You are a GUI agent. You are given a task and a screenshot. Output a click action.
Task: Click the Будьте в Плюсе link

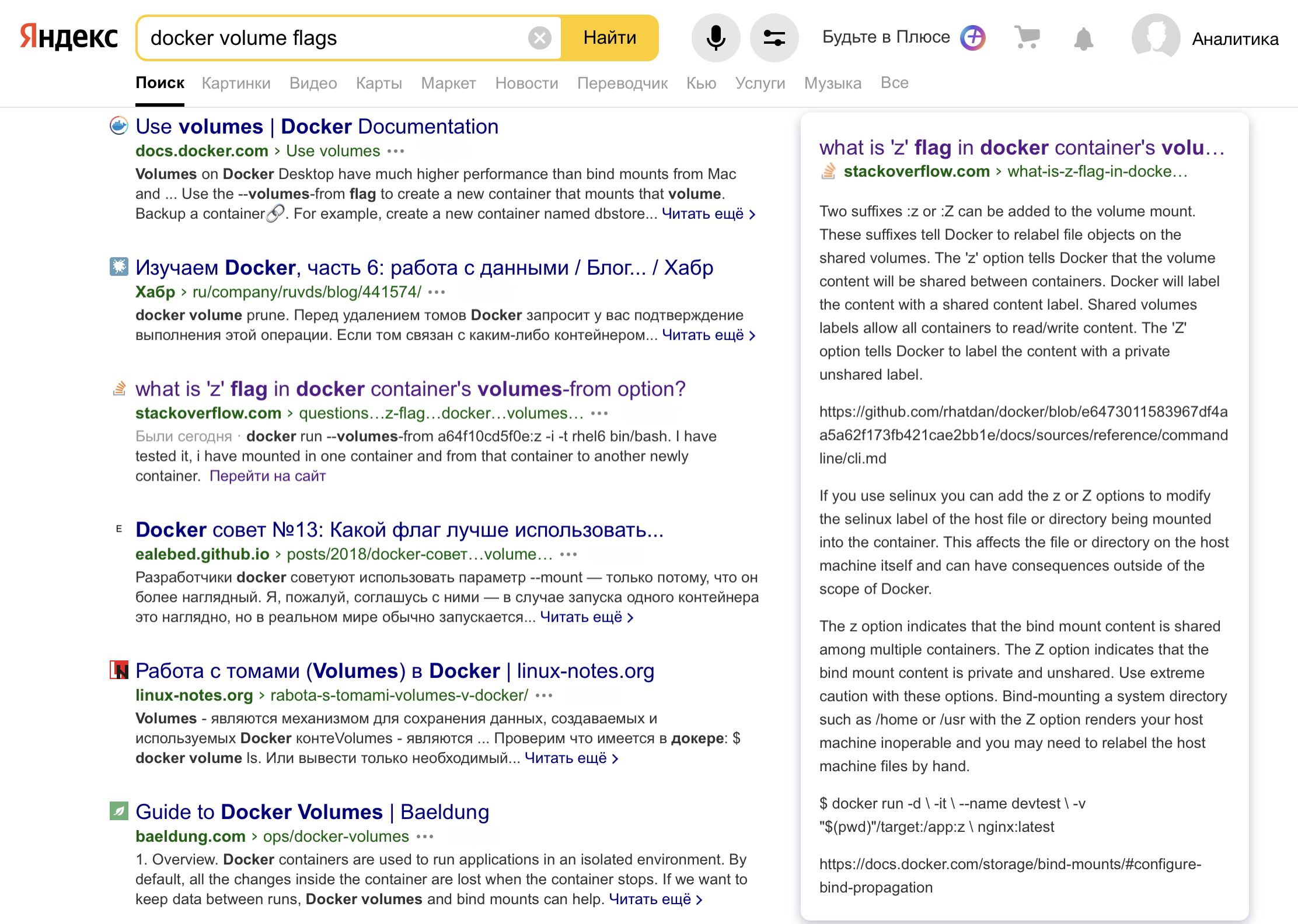point(886,37)
